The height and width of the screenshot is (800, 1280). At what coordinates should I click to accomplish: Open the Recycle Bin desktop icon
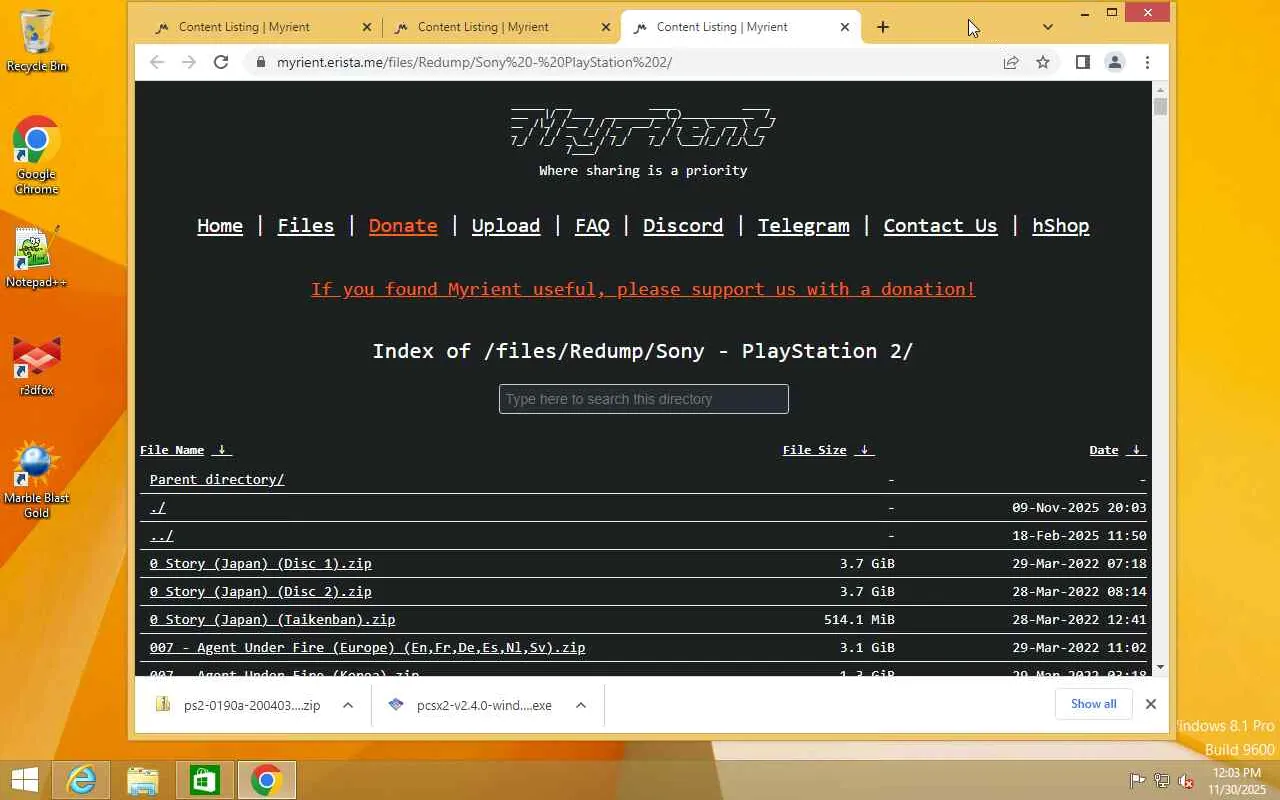(37, 42)
